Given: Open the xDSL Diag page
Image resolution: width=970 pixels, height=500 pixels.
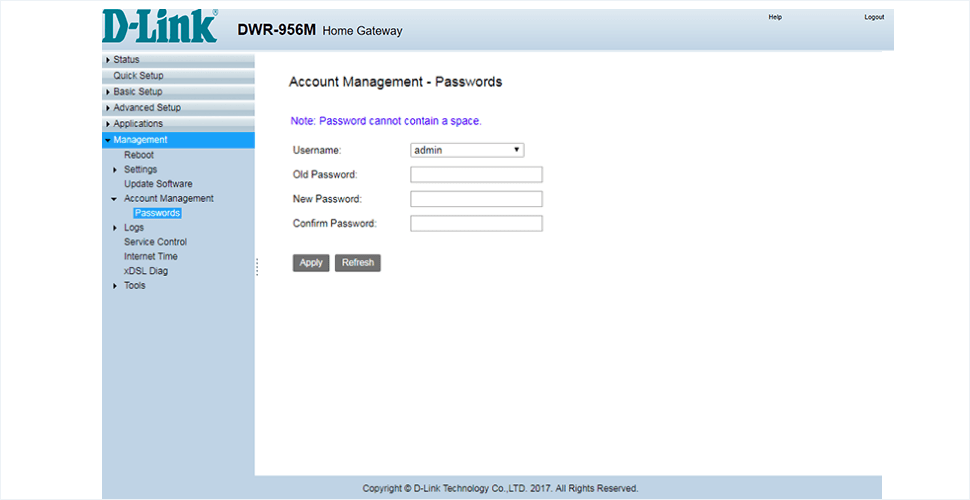Looking at the screenshot, I should pos(146,271).
